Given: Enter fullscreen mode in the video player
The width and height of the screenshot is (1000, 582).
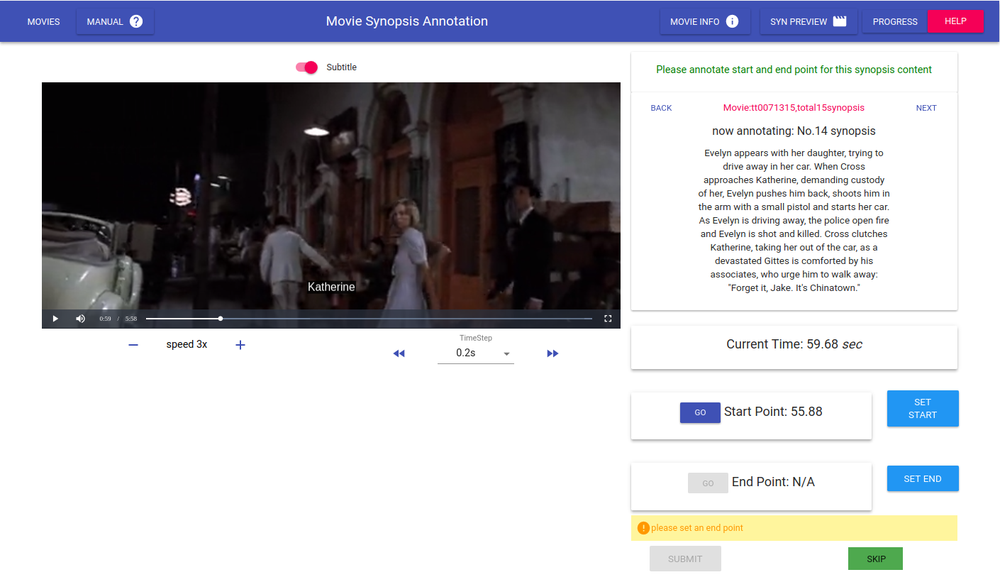Looking at the screenshot, I should (607, 319).
